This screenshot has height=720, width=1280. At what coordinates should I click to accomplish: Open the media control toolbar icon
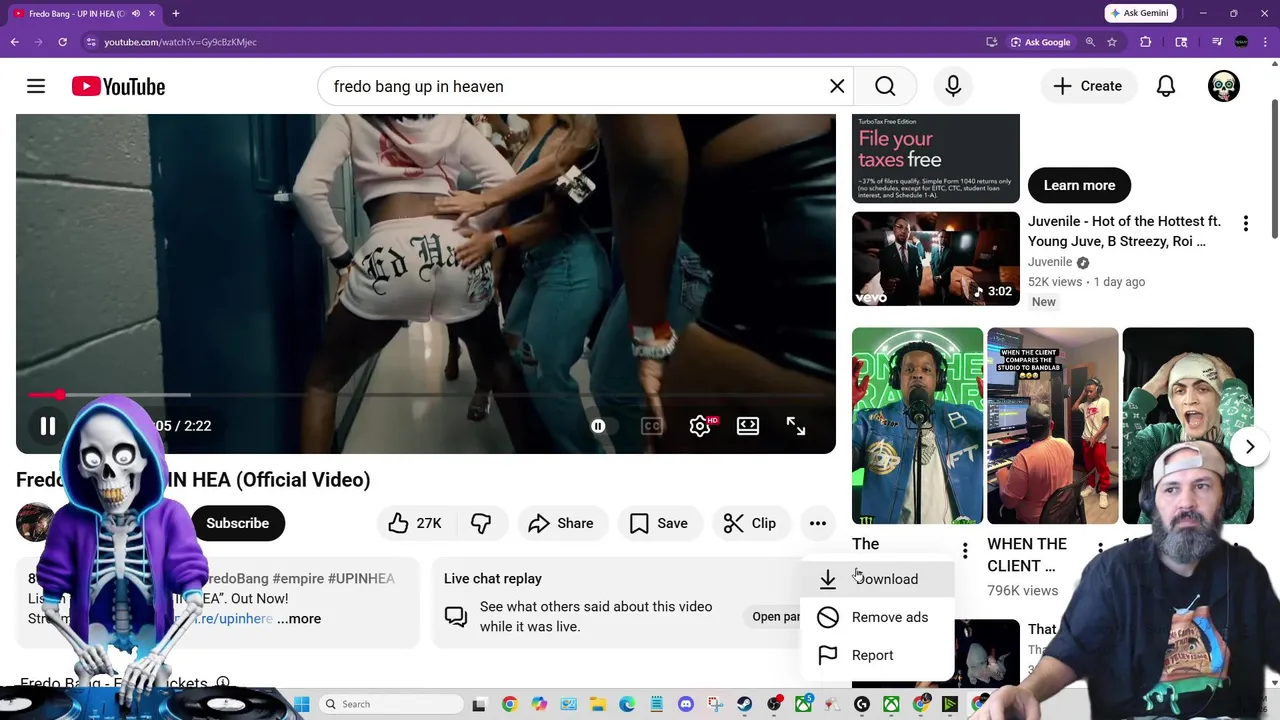(x=1217, y=42)
